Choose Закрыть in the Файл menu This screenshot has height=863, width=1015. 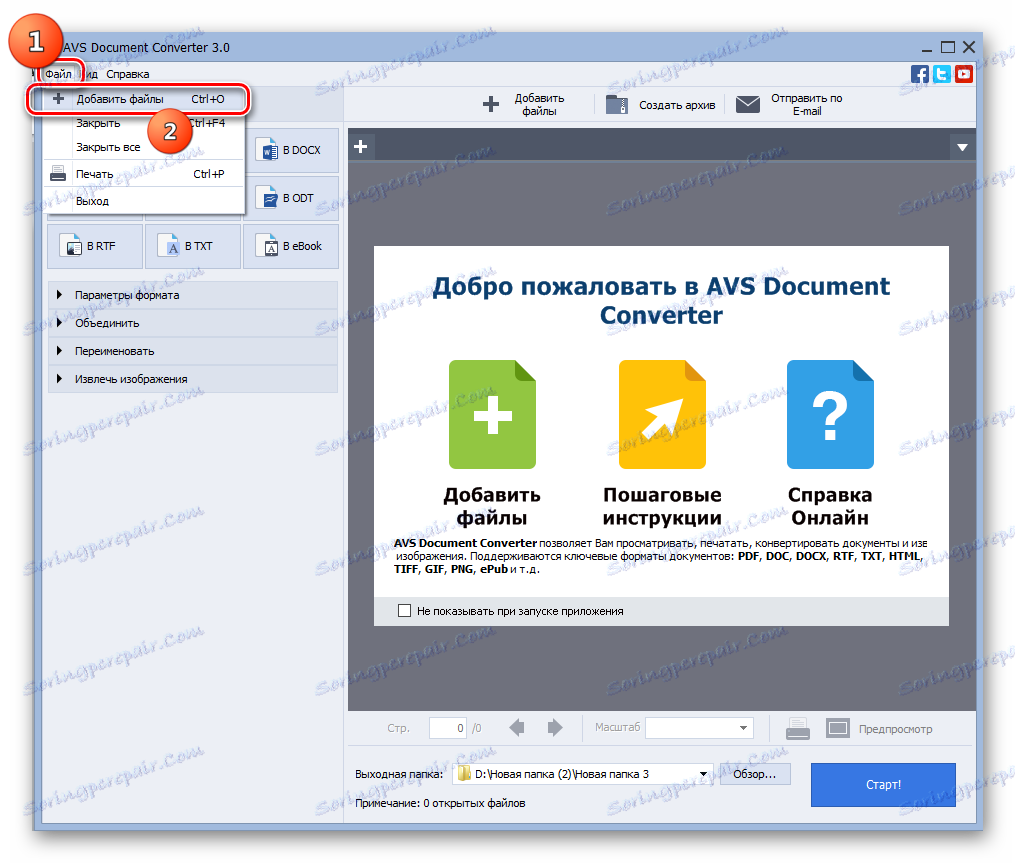coord(144,123)
